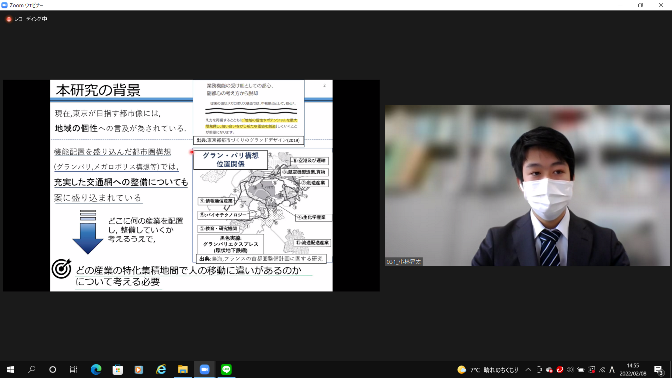Viewport: 672px width, 378px height.
Task: Select the active Zoom taskbar icon
Action: click(205, 369)
